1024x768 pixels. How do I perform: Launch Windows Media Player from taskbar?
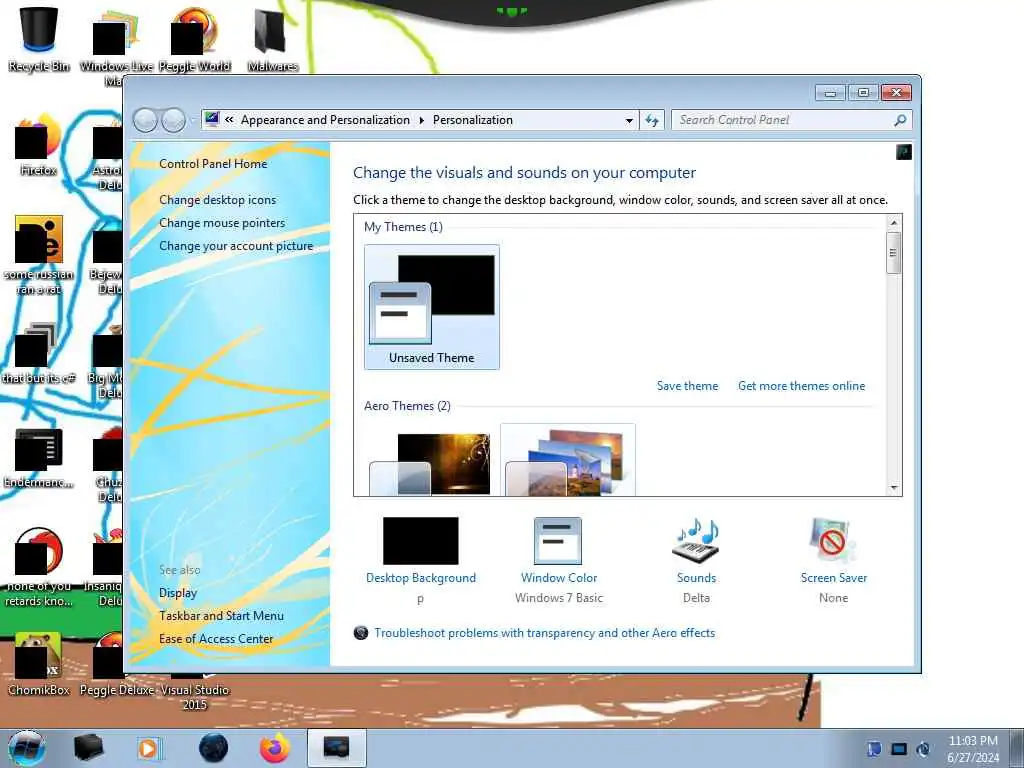[149, 748]
